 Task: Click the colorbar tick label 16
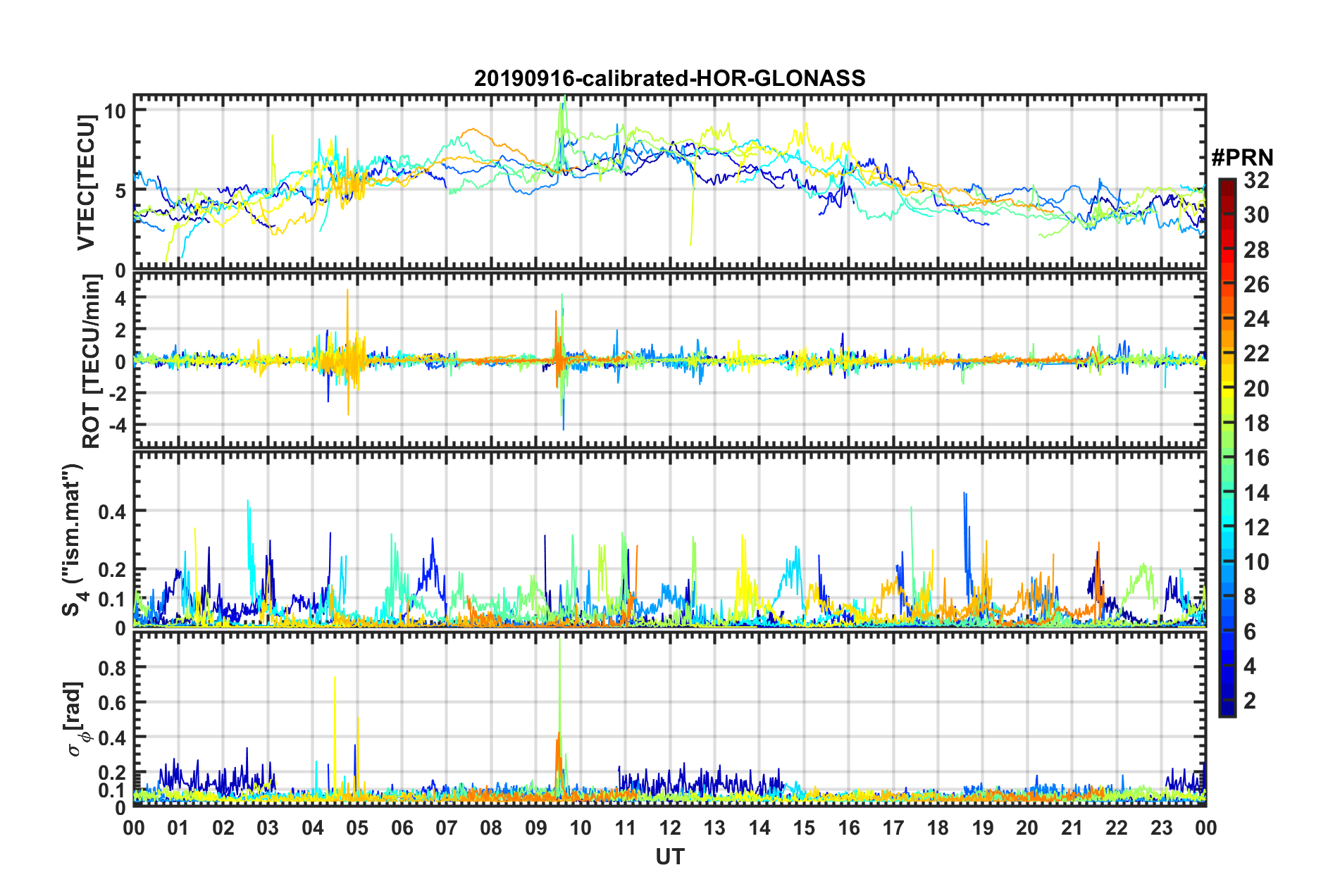pos(1256,458)
